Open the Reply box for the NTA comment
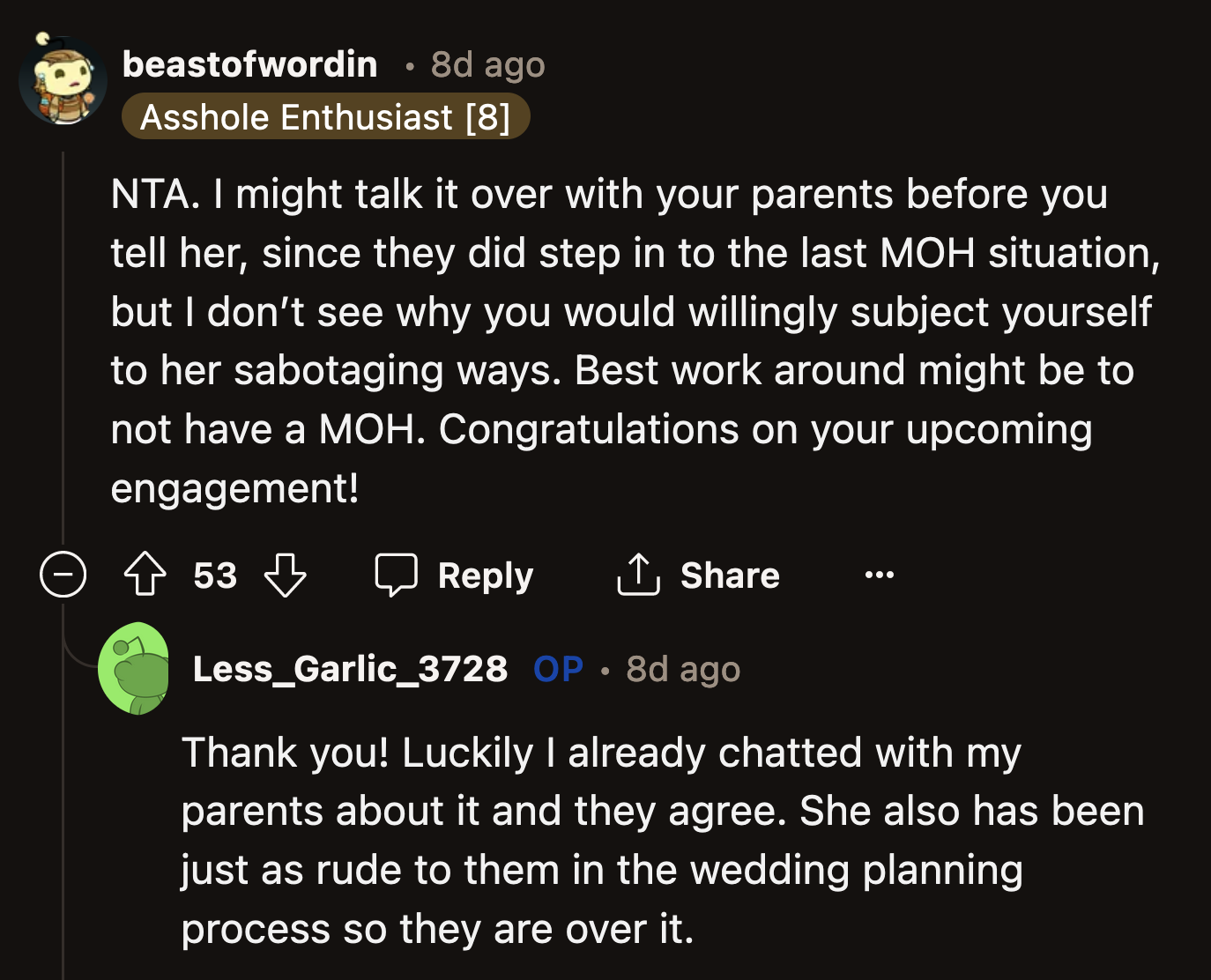The image size is (1211, 980). click(x=455, y=575)
